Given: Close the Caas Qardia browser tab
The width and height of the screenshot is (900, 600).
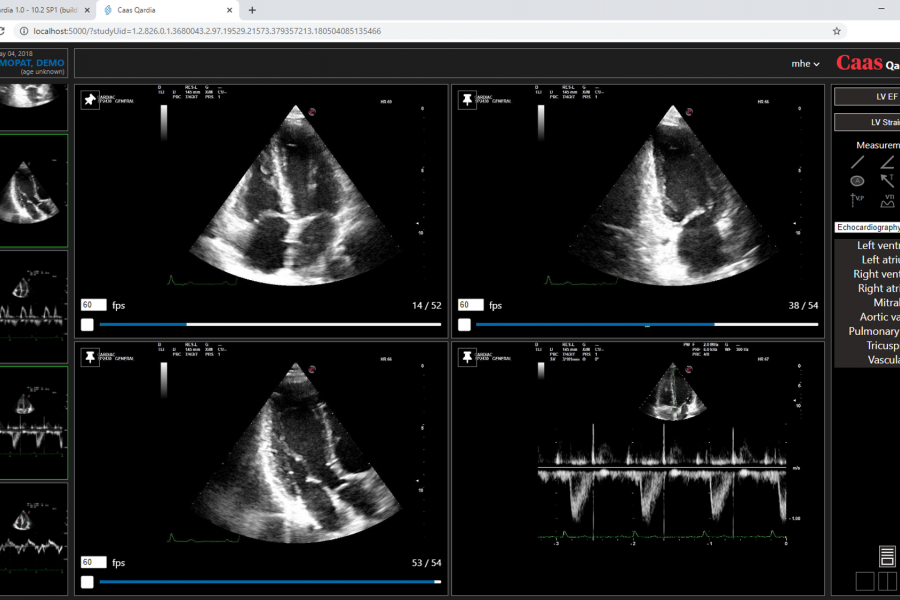Looking at the screenshot, I should (x=230, y=10).
